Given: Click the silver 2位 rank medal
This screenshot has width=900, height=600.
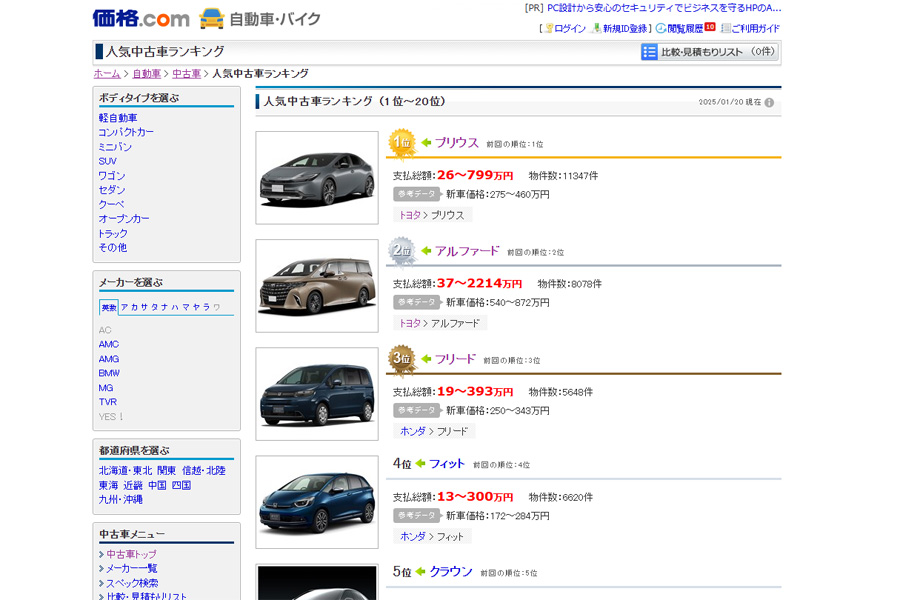Looking at the screenshot, I should click(402, 251).
